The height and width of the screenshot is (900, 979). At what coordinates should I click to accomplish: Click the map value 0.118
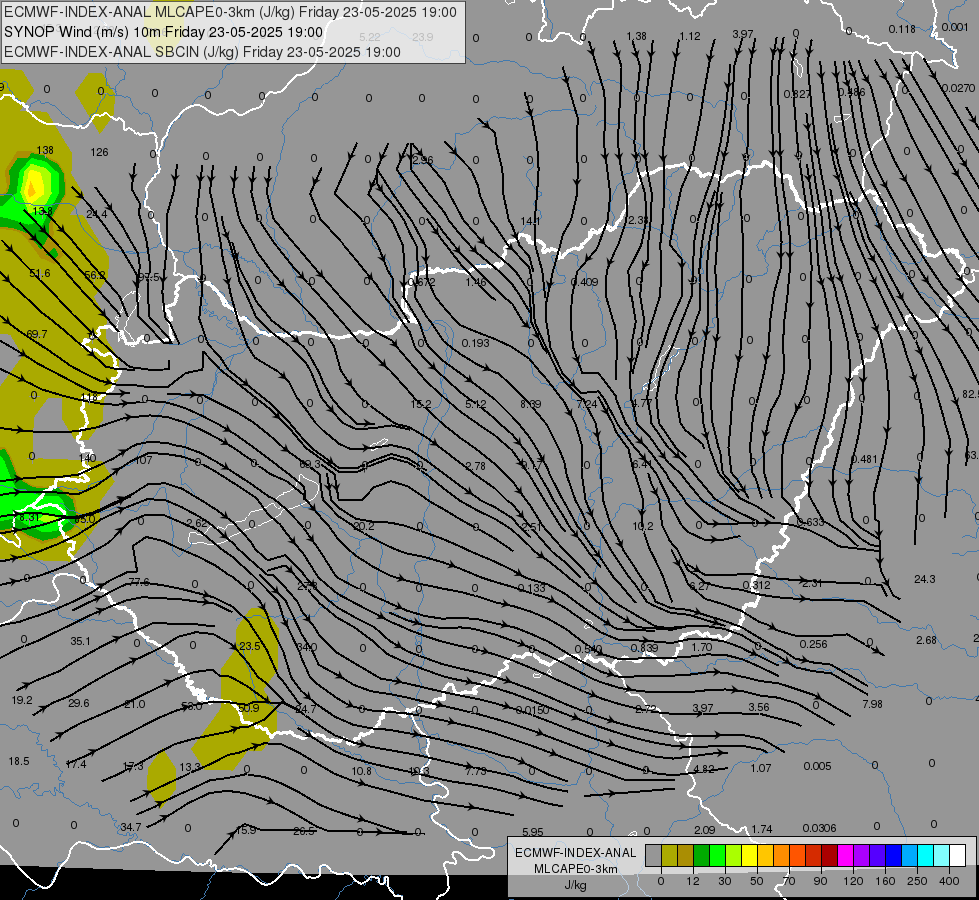coord(902,29)
